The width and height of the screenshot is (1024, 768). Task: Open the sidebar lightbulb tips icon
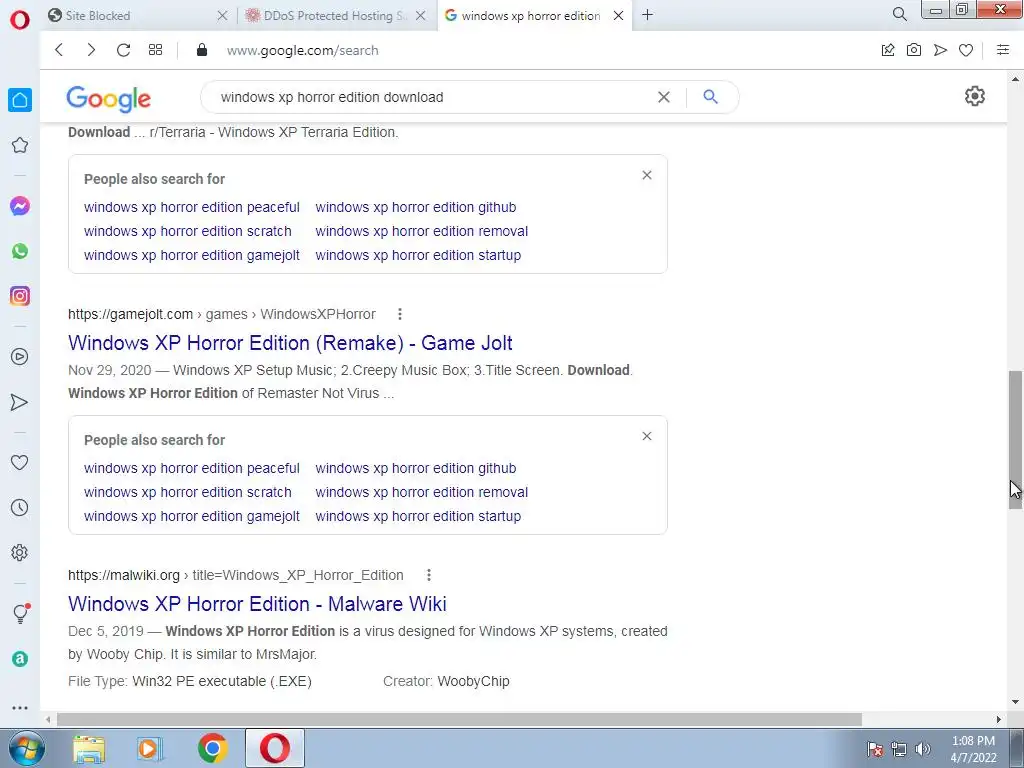coord(20,613)
